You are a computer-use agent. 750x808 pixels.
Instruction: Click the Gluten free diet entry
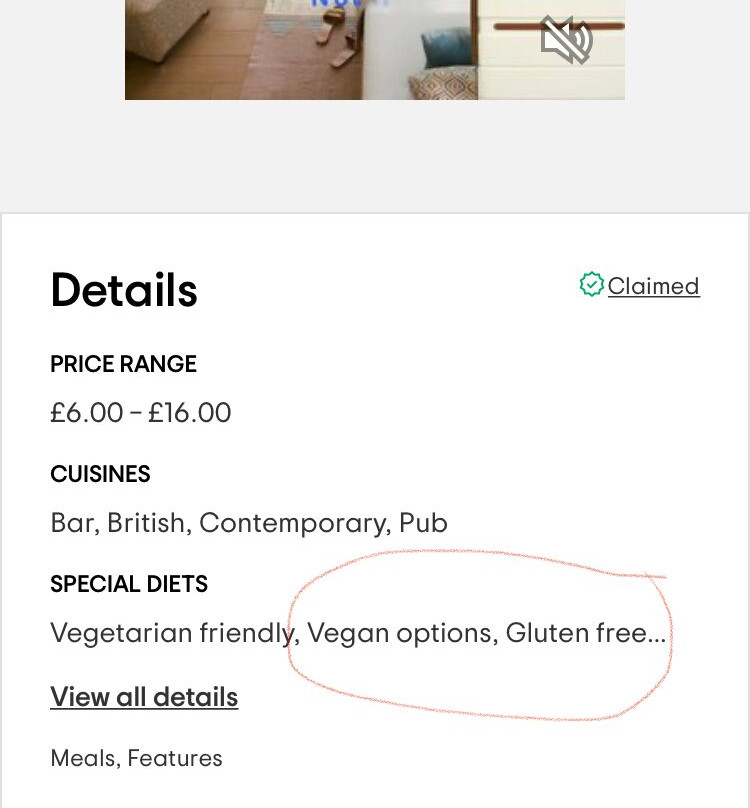[x=575, y=633]
